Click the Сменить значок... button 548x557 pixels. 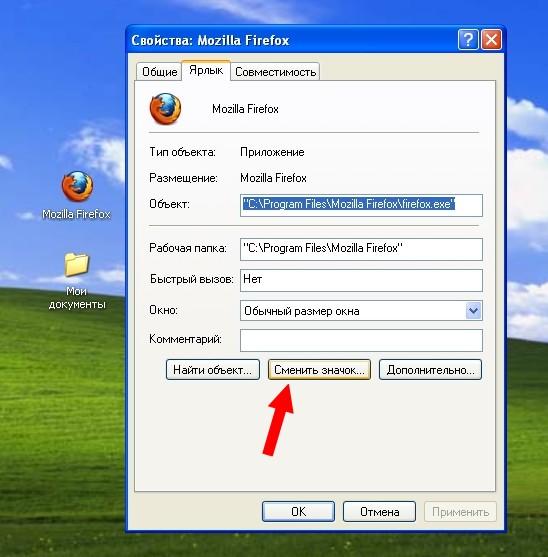point(319,370)
